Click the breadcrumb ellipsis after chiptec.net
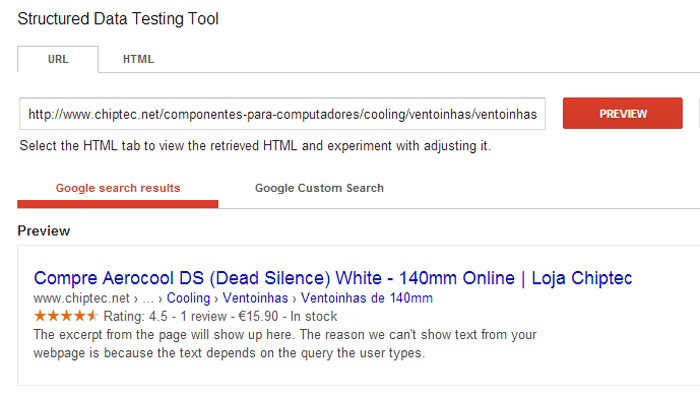This screenshot has height=400, width=700. coord(148,299)
